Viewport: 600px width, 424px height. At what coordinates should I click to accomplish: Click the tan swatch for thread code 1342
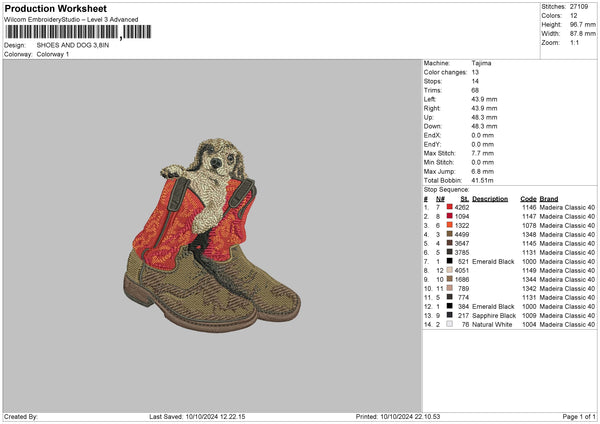450,288
